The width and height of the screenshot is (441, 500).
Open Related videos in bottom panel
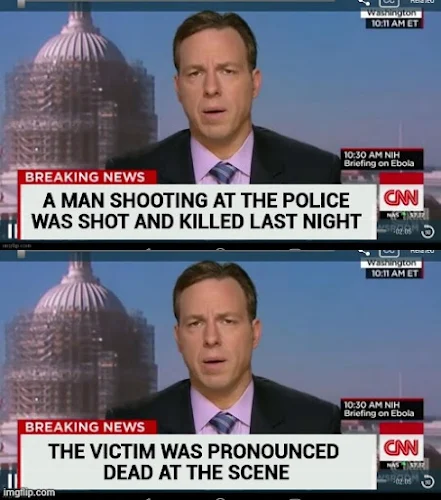(421, 251)
